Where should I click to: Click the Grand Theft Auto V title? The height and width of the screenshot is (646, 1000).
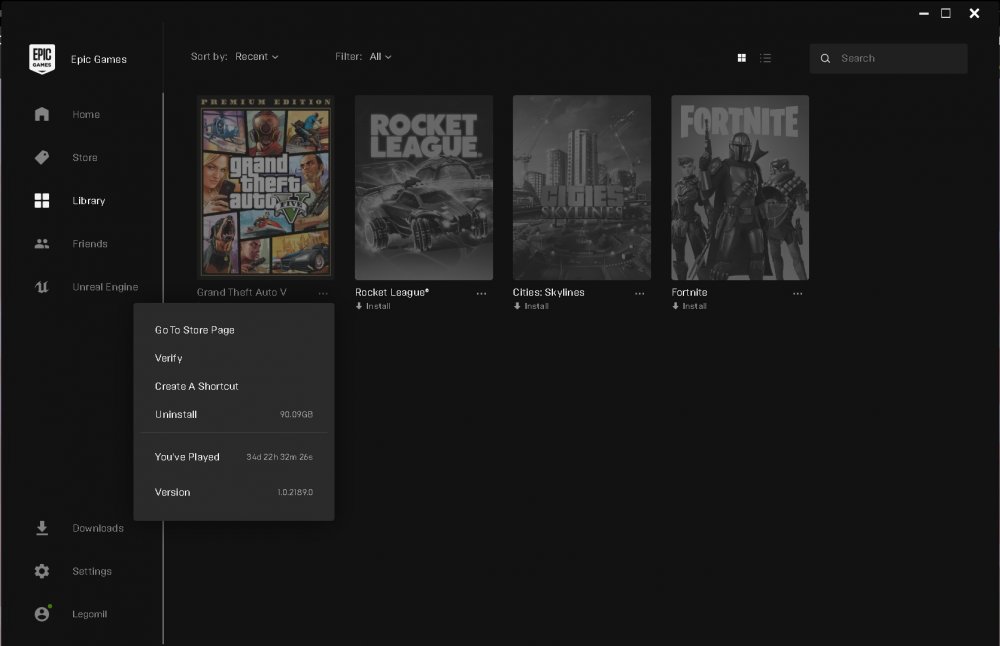tap(242, 292)
